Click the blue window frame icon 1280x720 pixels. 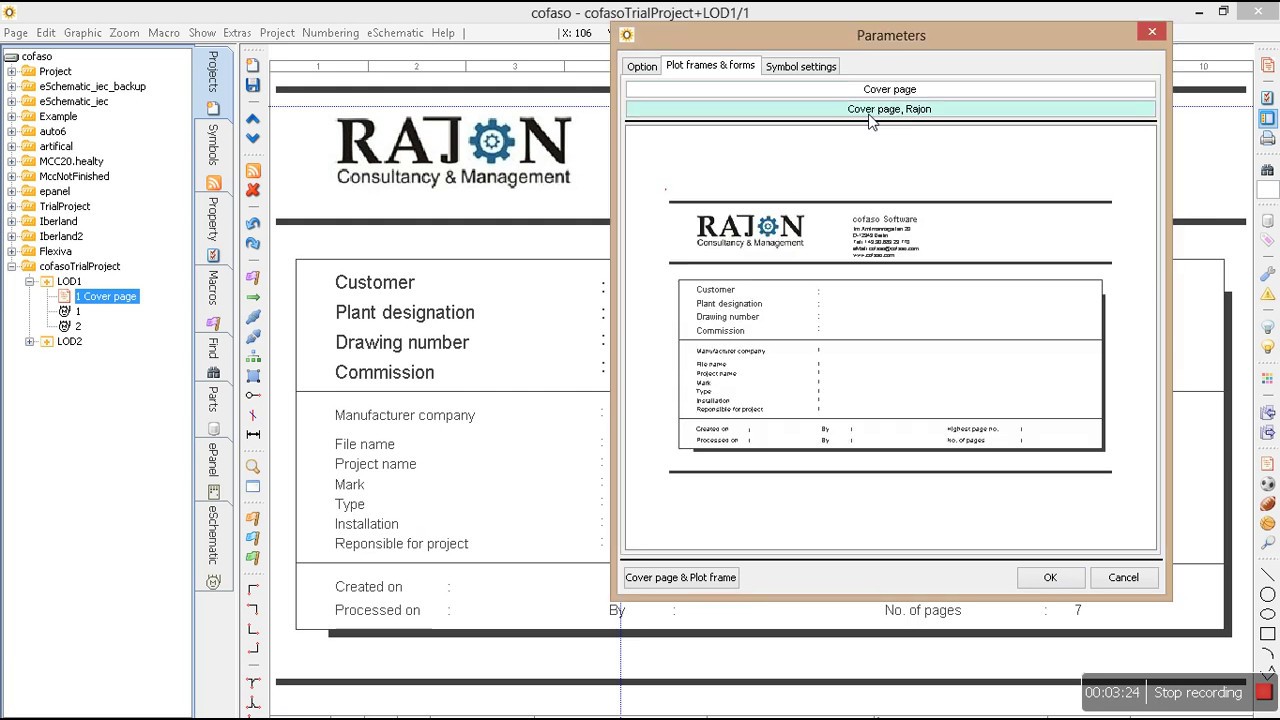point(253,487)
